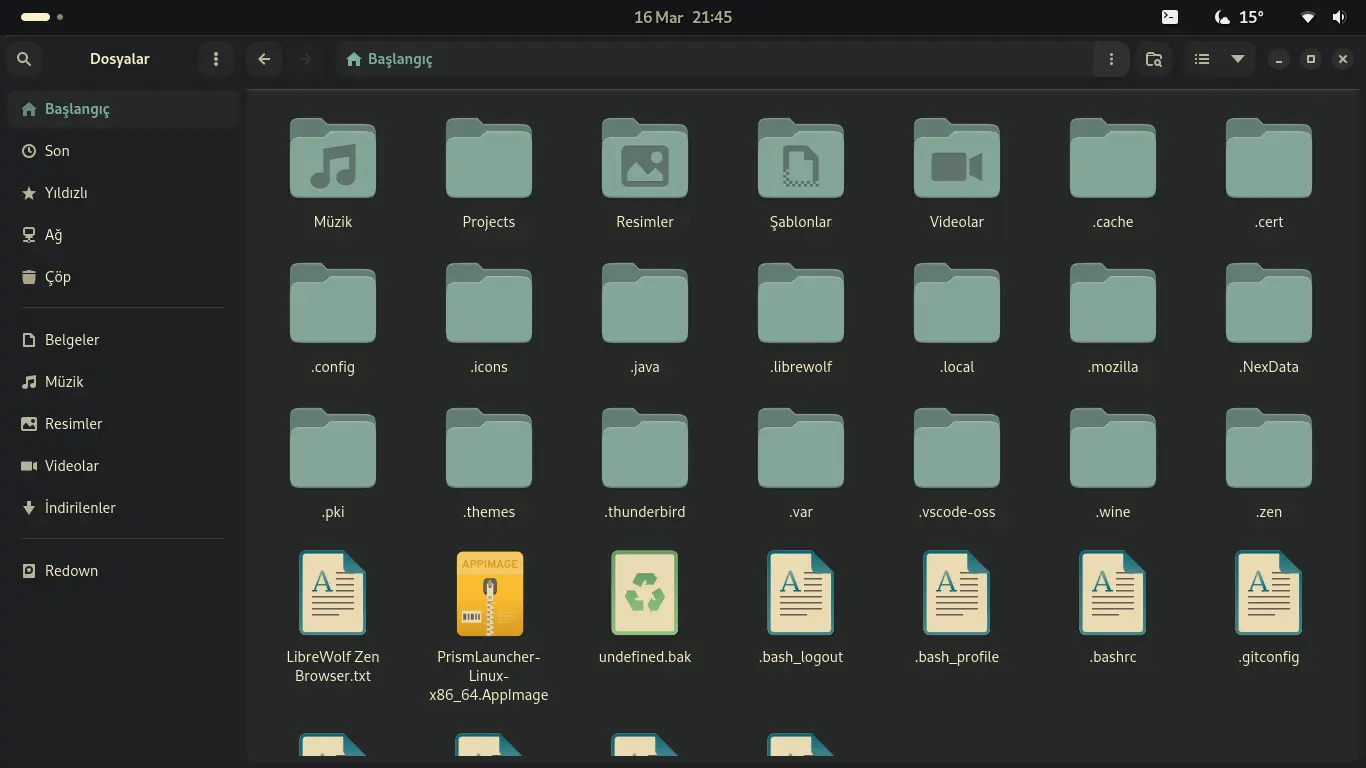Select the .java folder icon
Image resolution: width=1366 pixels, height=768 pixels.
click(x=645, y=303)
